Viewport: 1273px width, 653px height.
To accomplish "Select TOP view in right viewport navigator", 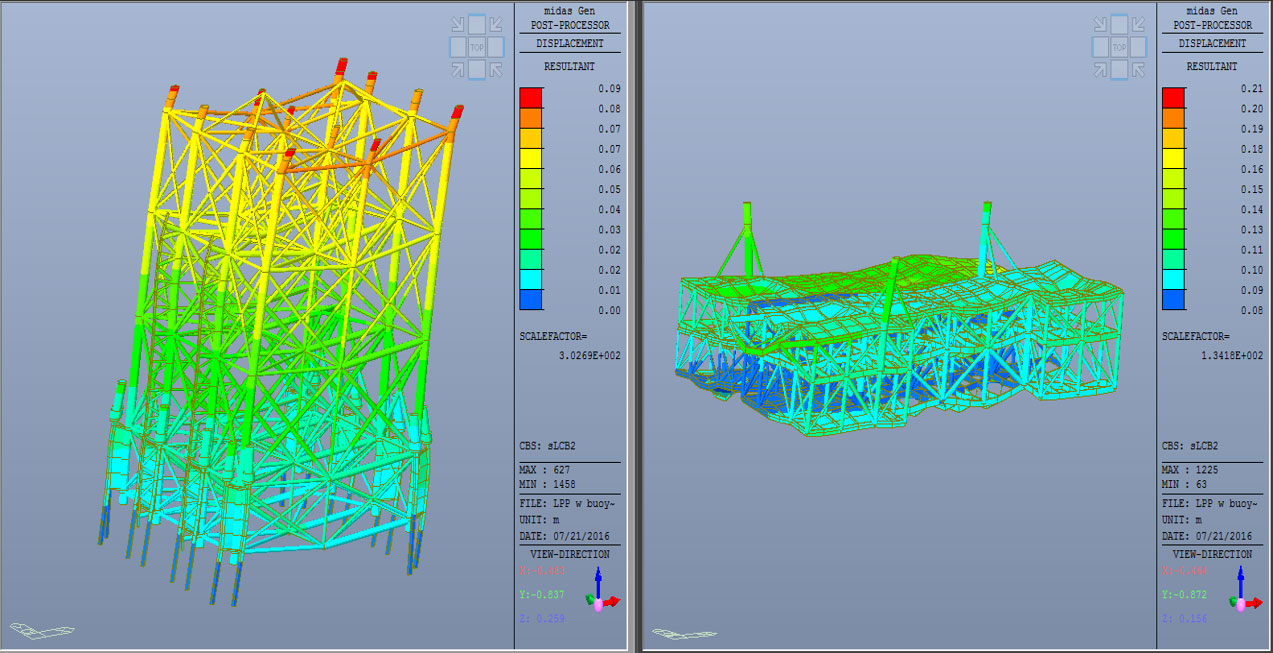I will [1120, 47].
